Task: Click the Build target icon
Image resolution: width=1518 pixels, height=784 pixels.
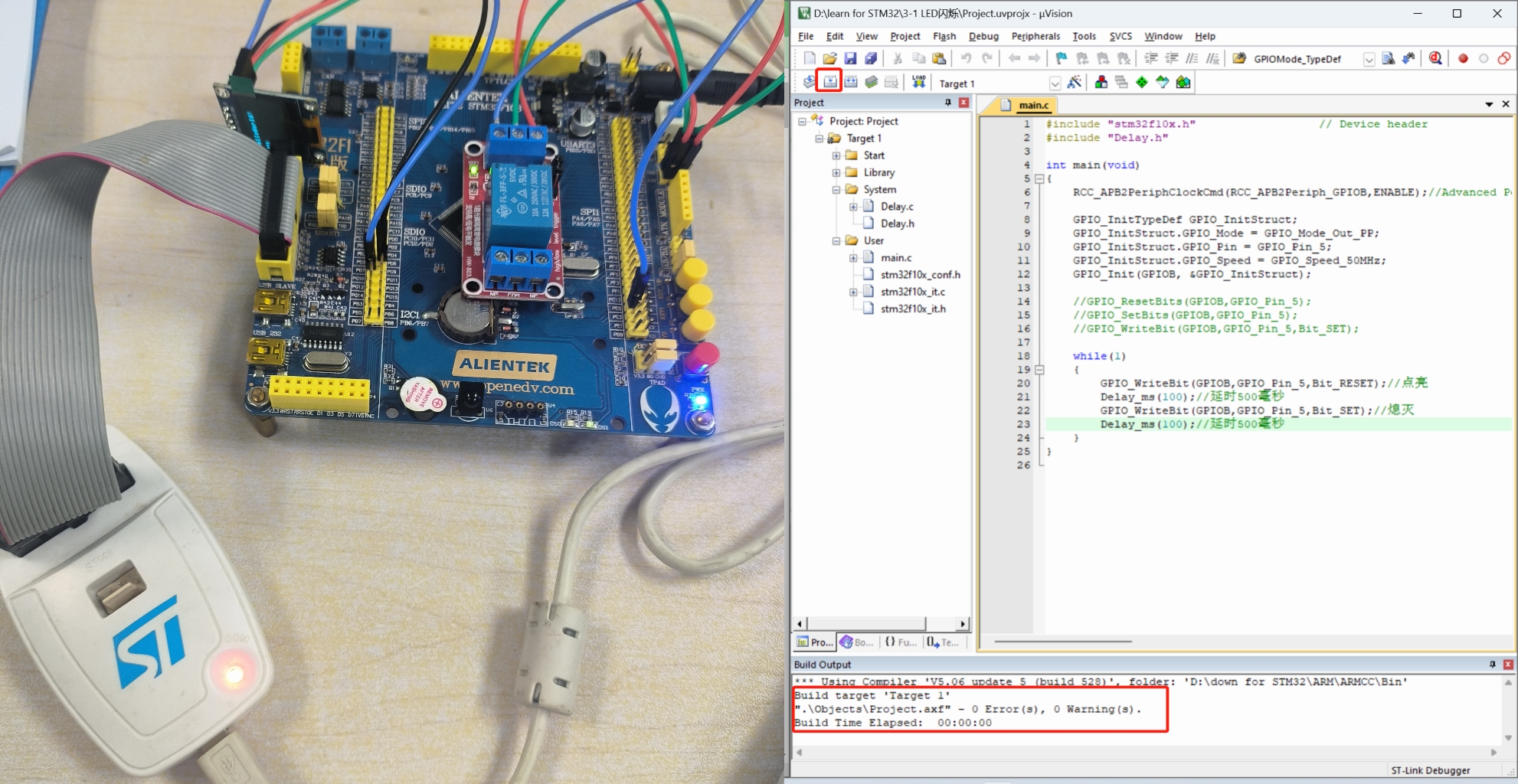Action: pos(830,82)
